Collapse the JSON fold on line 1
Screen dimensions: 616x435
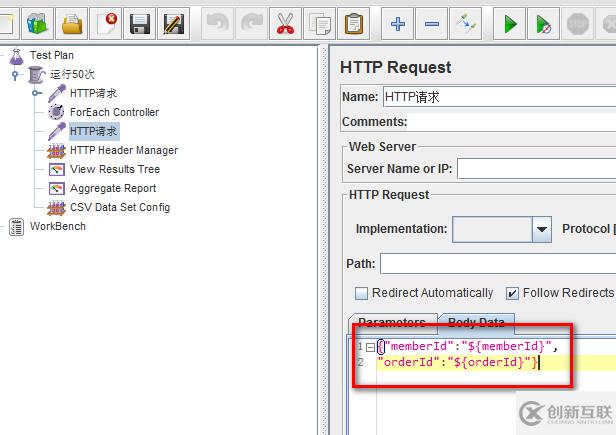coord(370,347)
